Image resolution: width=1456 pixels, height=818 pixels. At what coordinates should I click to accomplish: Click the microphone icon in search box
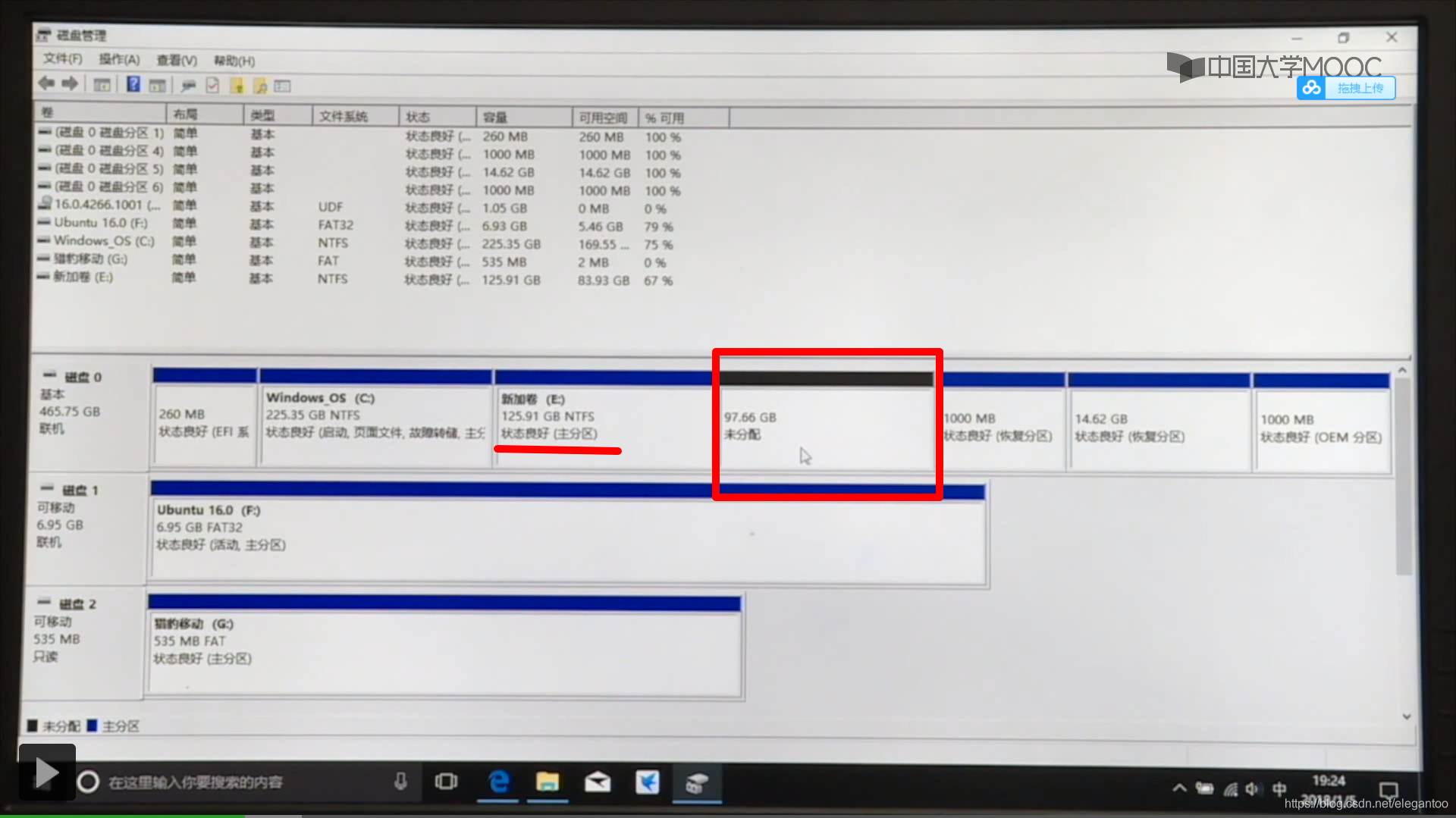click(x=400, y=782)
